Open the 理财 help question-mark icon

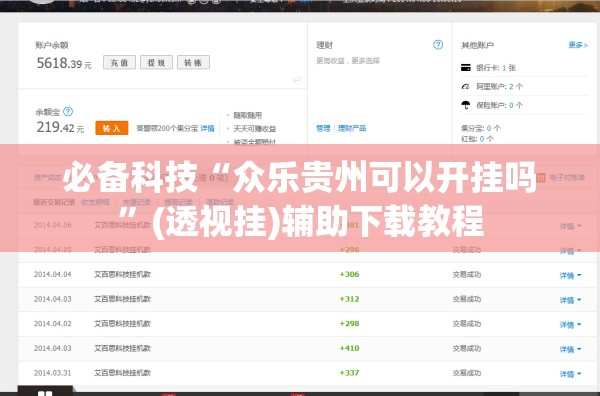(x=438, y=45)
